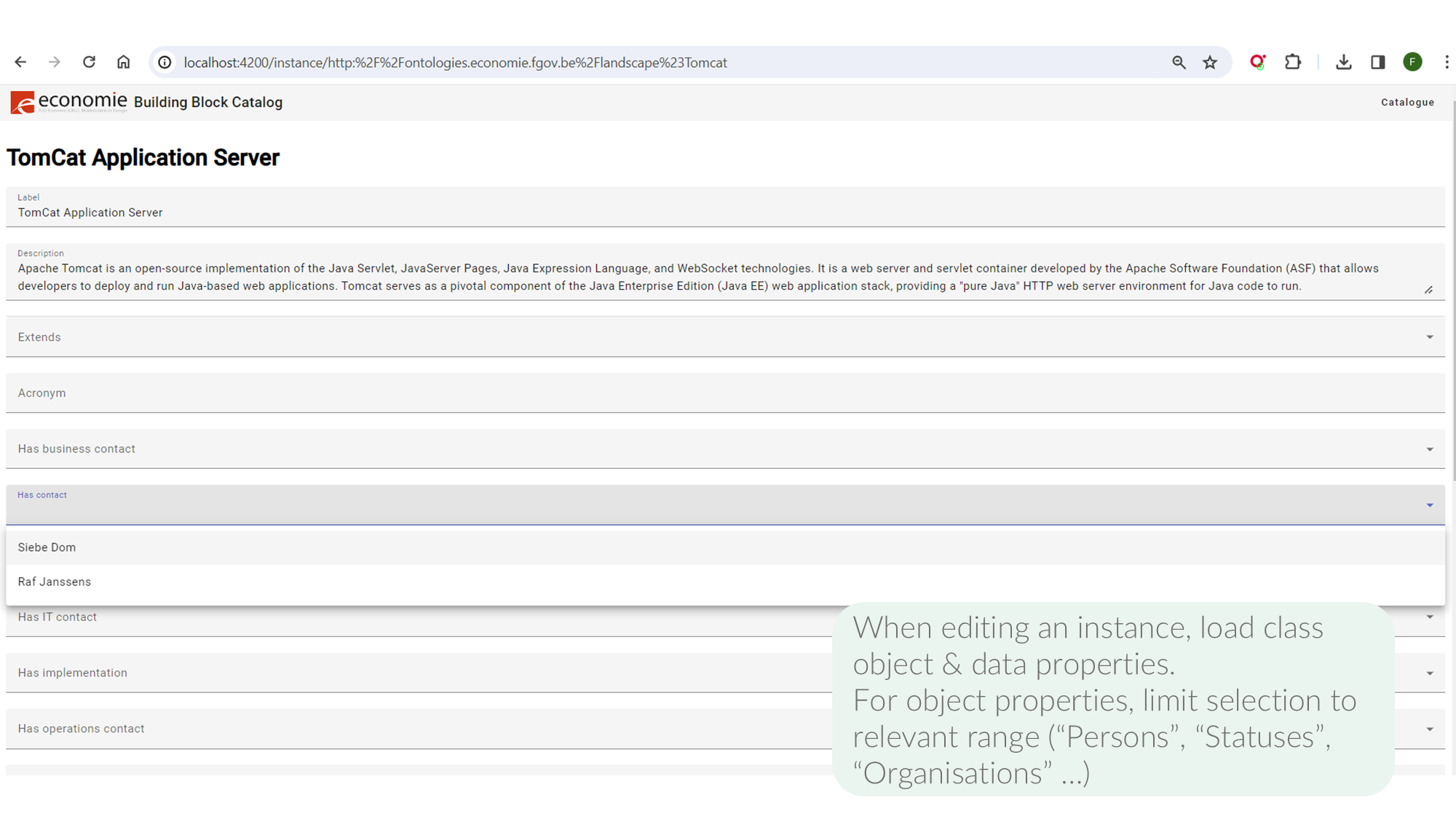Image resolution: width=1456 pixels, height=819 pixels.
Task: Click the Label text field
Action: (724, 213)
